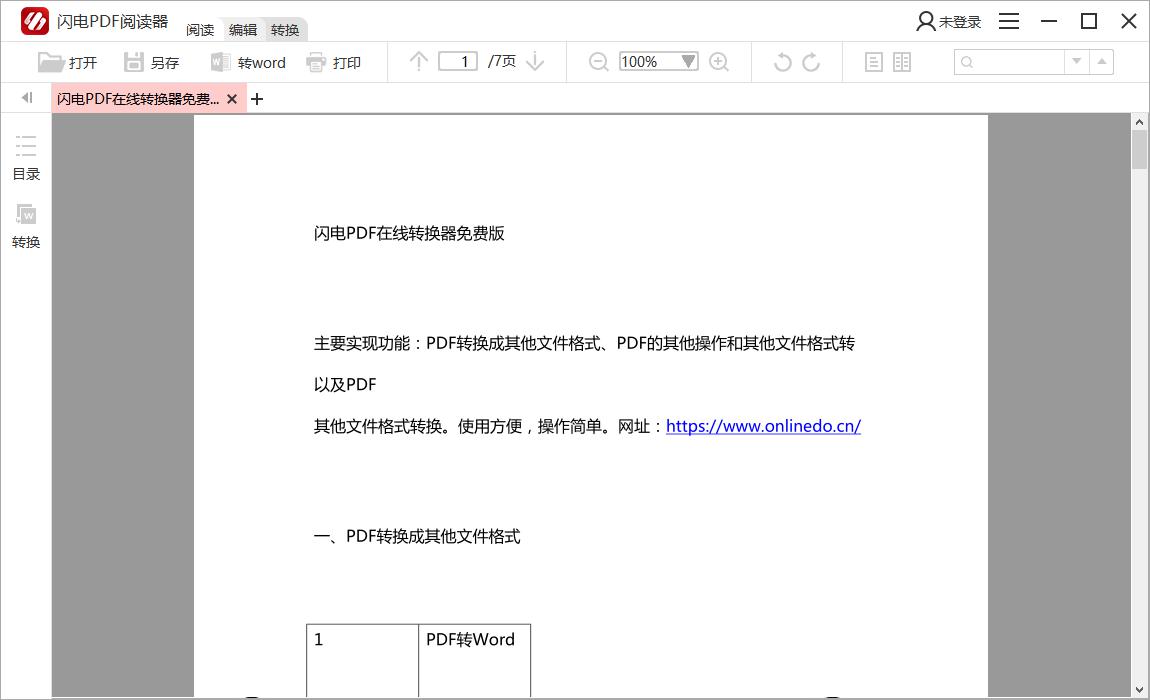This screenshot has height=700, width=1150.
Task: Click scrollbar down arrow
Action: (x=1139, y=690)
